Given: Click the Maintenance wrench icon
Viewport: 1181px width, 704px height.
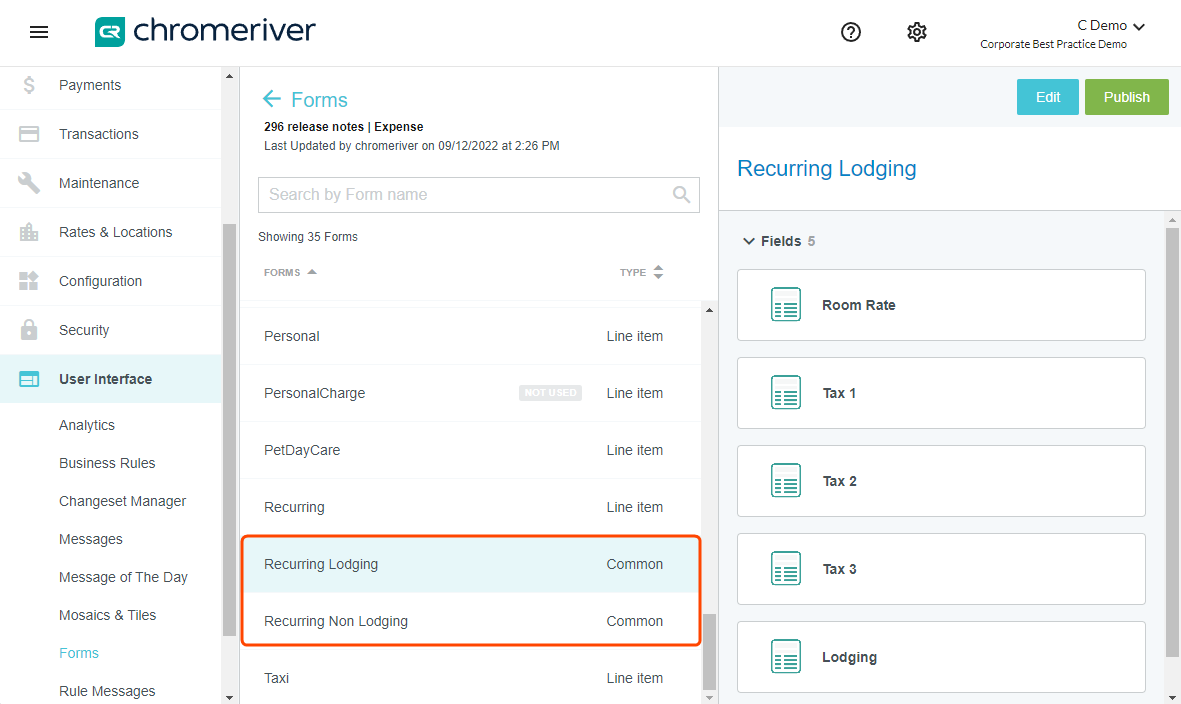Looking at the screenshot, I should [29, 183].
